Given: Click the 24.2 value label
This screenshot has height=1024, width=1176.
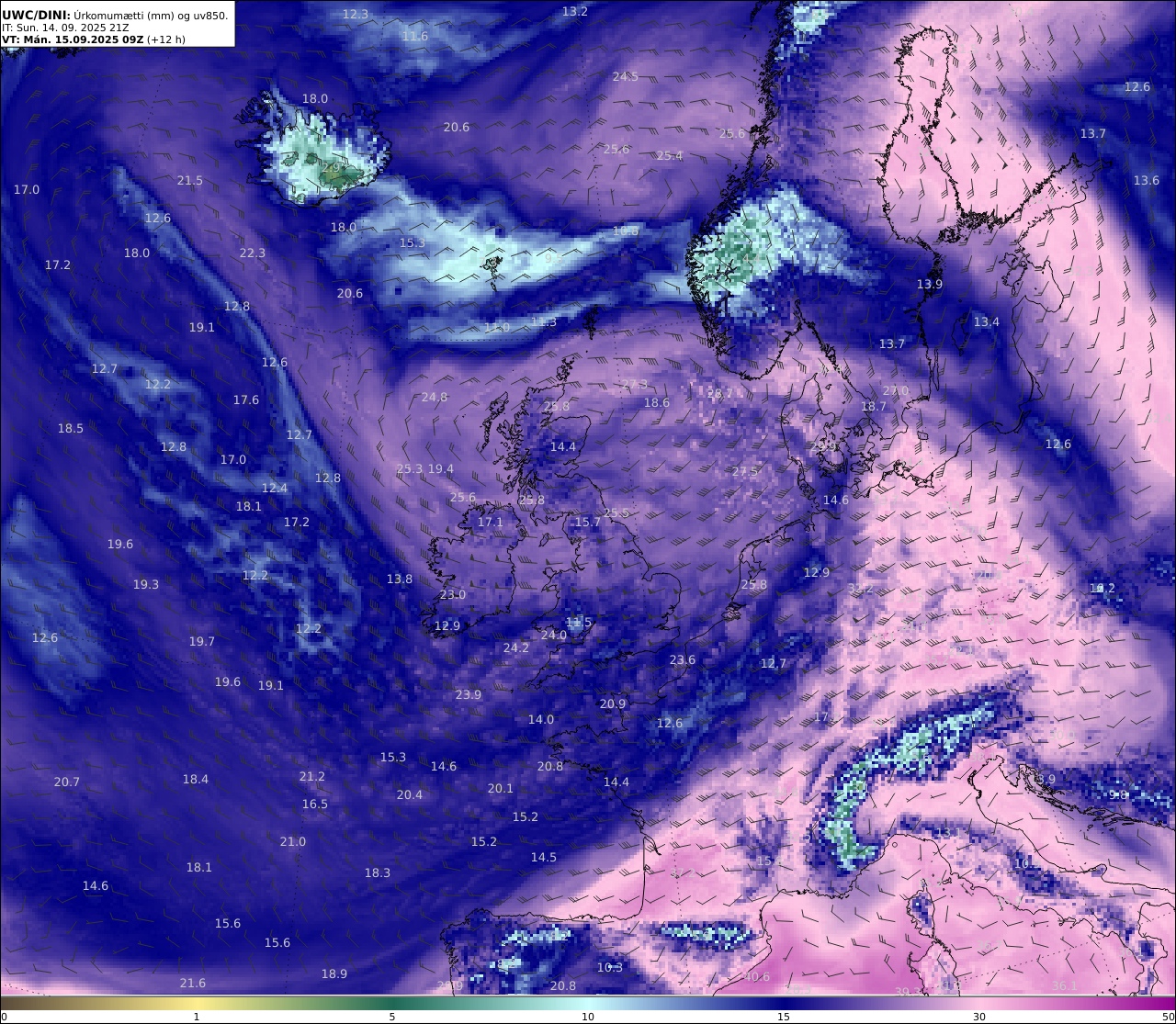Looking at the screenshot, I should (516, 647).
